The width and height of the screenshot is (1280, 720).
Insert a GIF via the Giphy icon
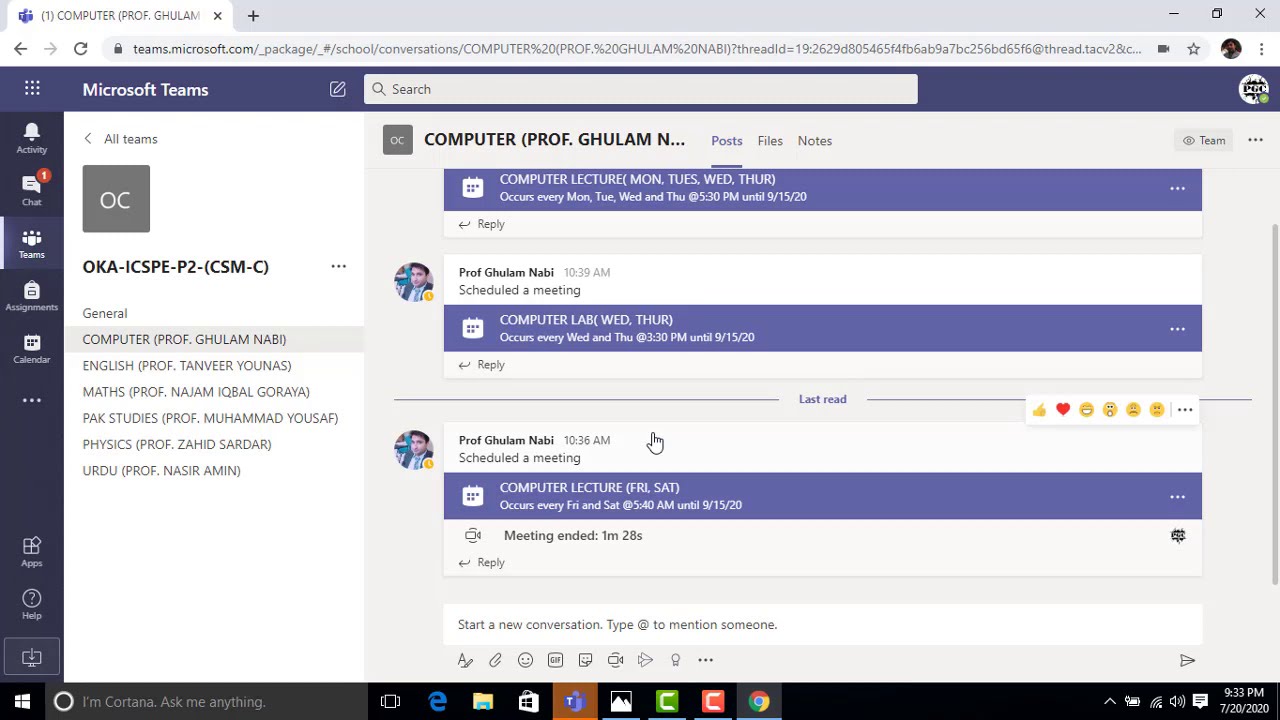[x=555, y=660]
